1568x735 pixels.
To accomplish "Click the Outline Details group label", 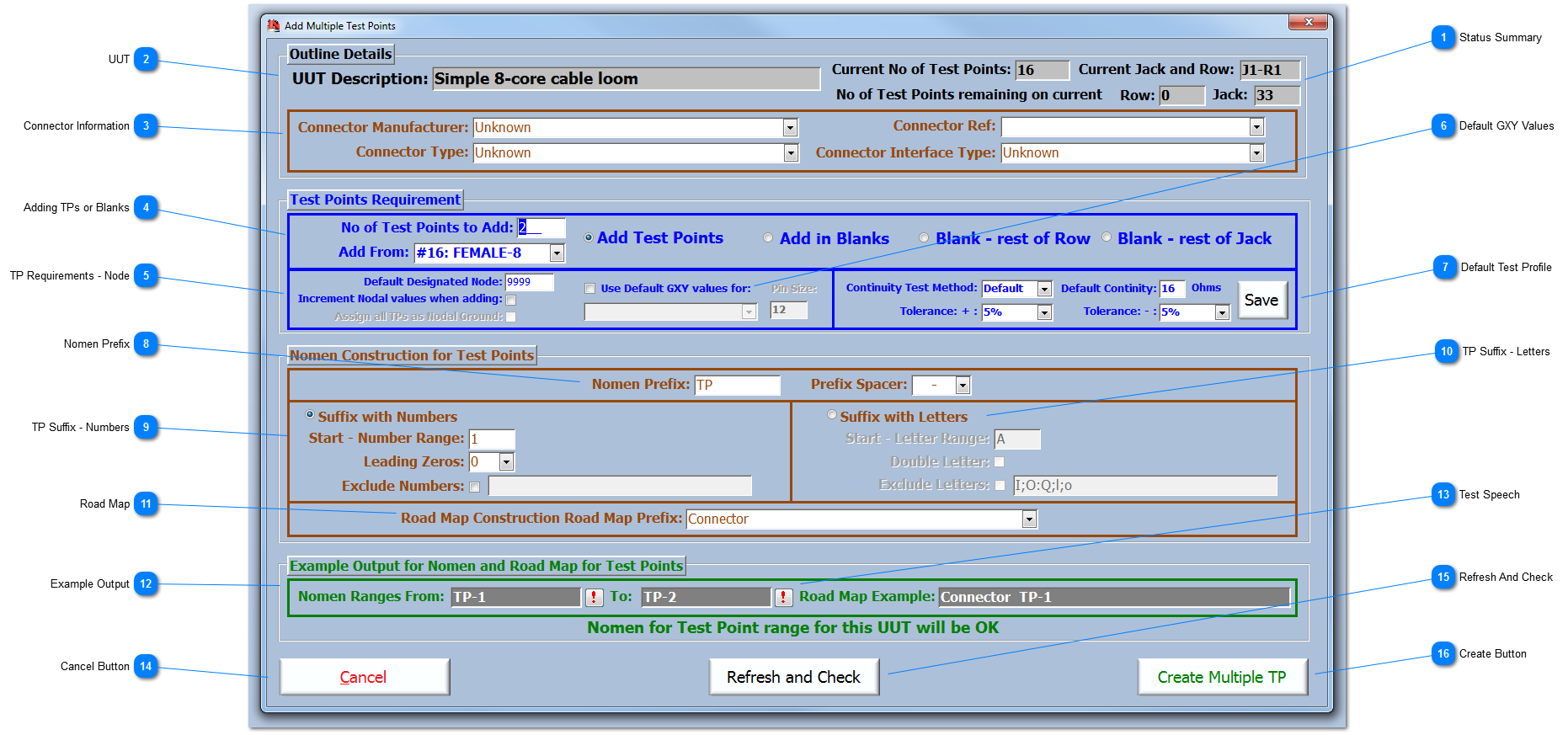I will [x=340, y=55].
